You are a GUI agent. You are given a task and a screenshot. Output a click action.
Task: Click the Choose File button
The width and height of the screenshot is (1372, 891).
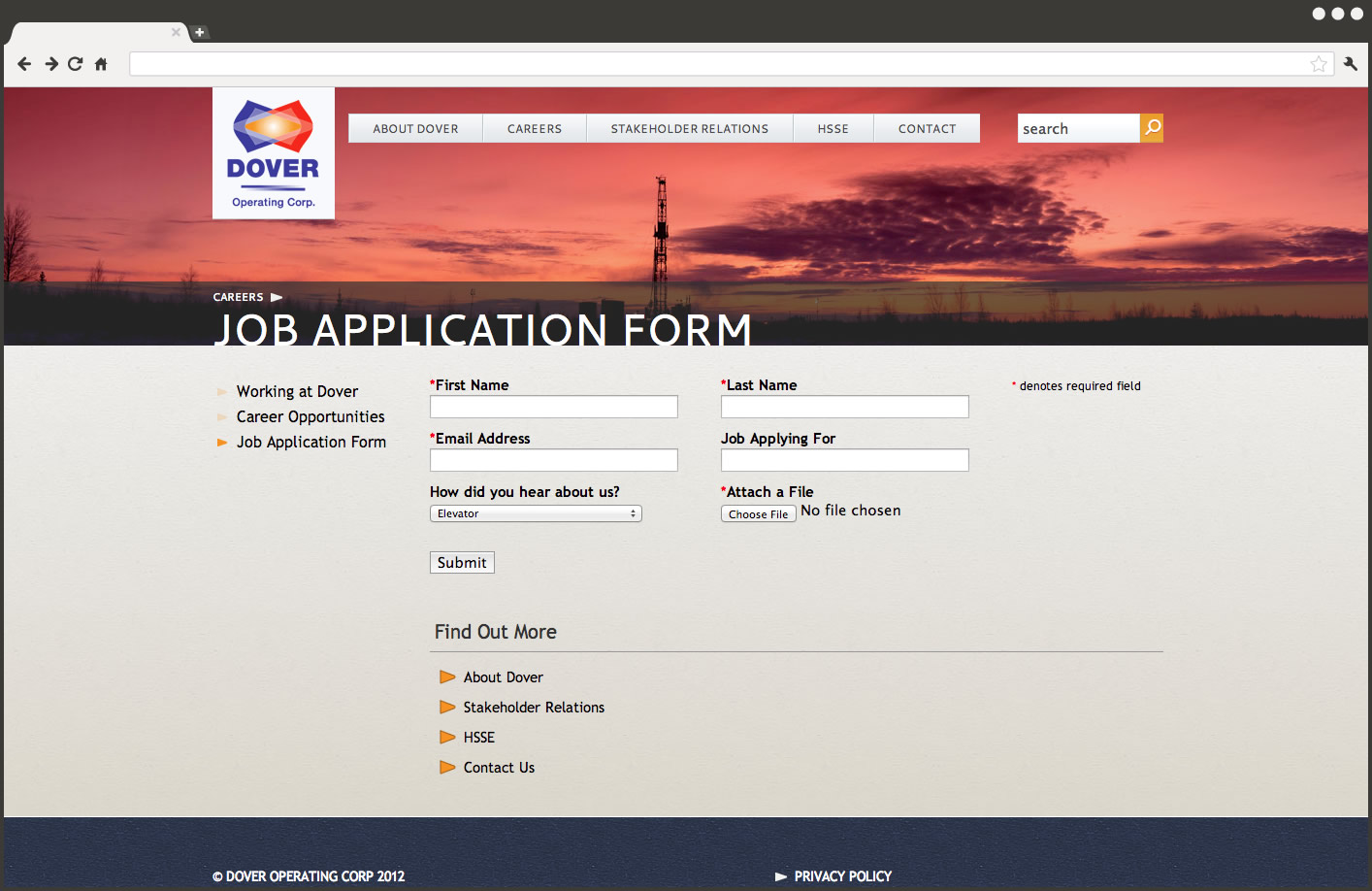point(758,514)
